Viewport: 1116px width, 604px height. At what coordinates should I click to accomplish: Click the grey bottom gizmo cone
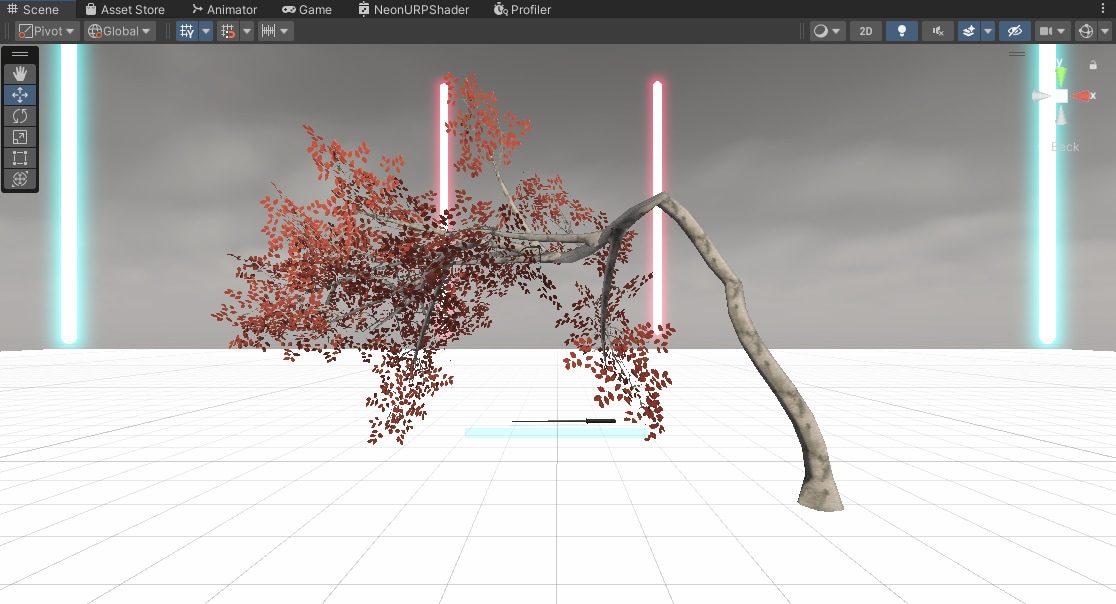[1060, 115]
